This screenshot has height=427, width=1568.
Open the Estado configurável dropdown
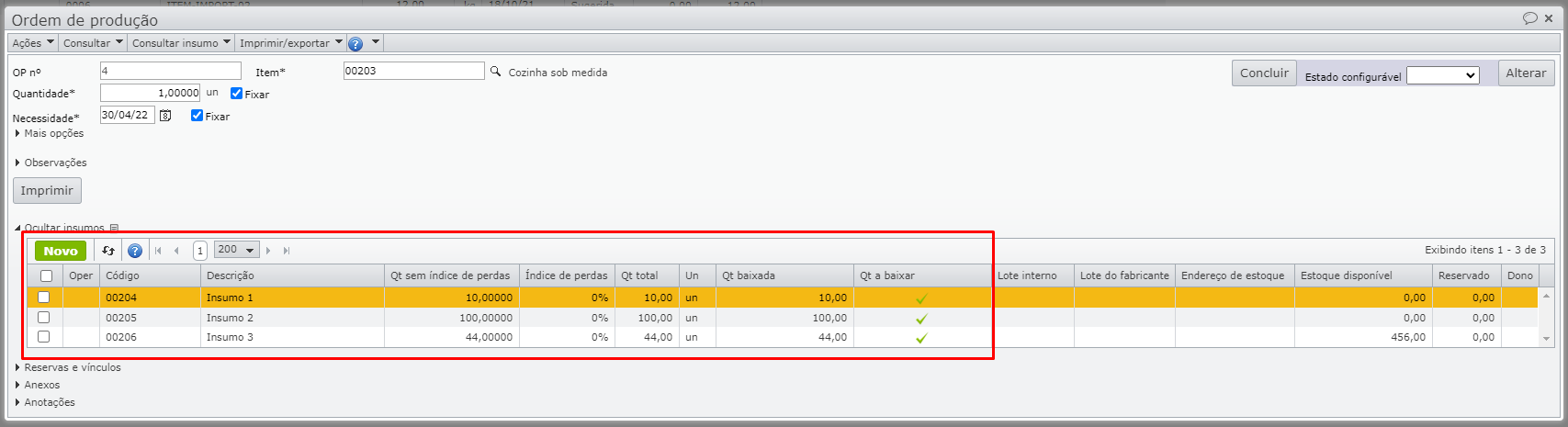pyautogui.click(x=1443, y=75)
